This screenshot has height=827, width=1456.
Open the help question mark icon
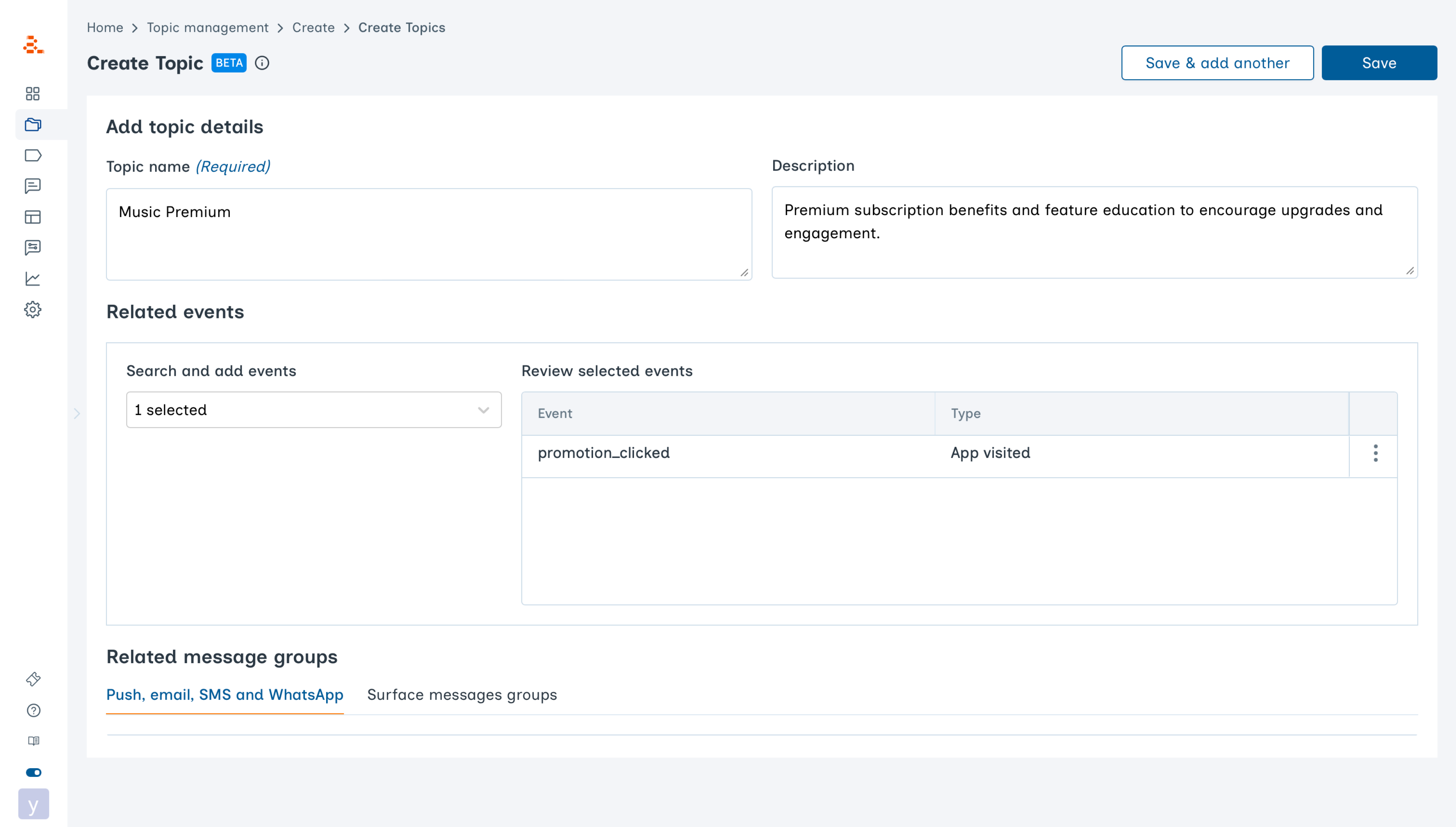pos(33,710)
